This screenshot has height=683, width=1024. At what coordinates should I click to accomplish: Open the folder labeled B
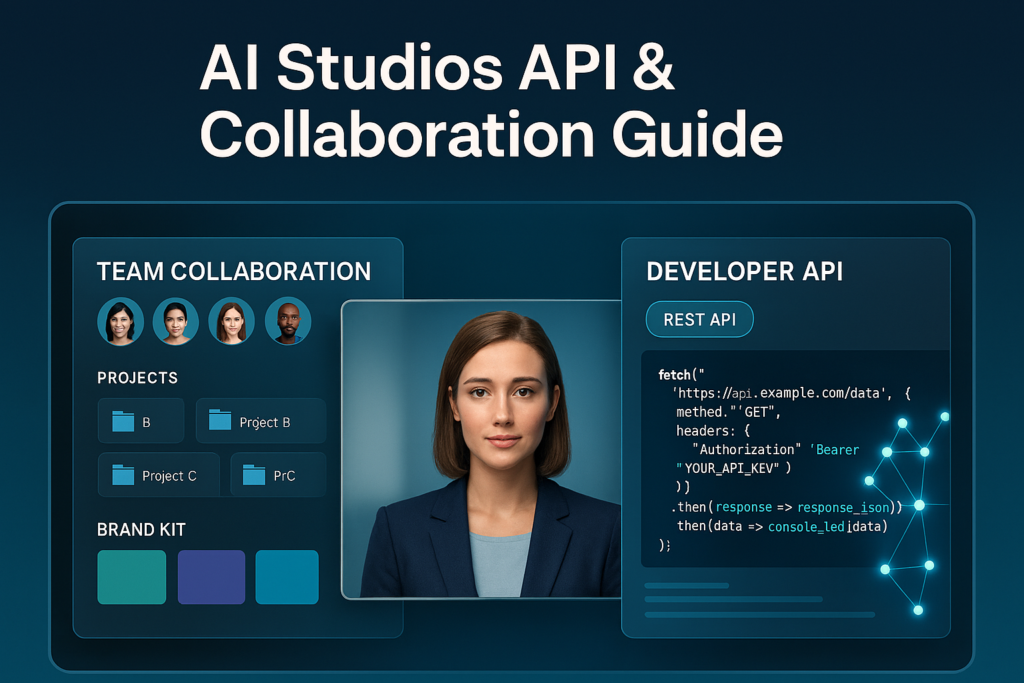[x=140, y=421]
